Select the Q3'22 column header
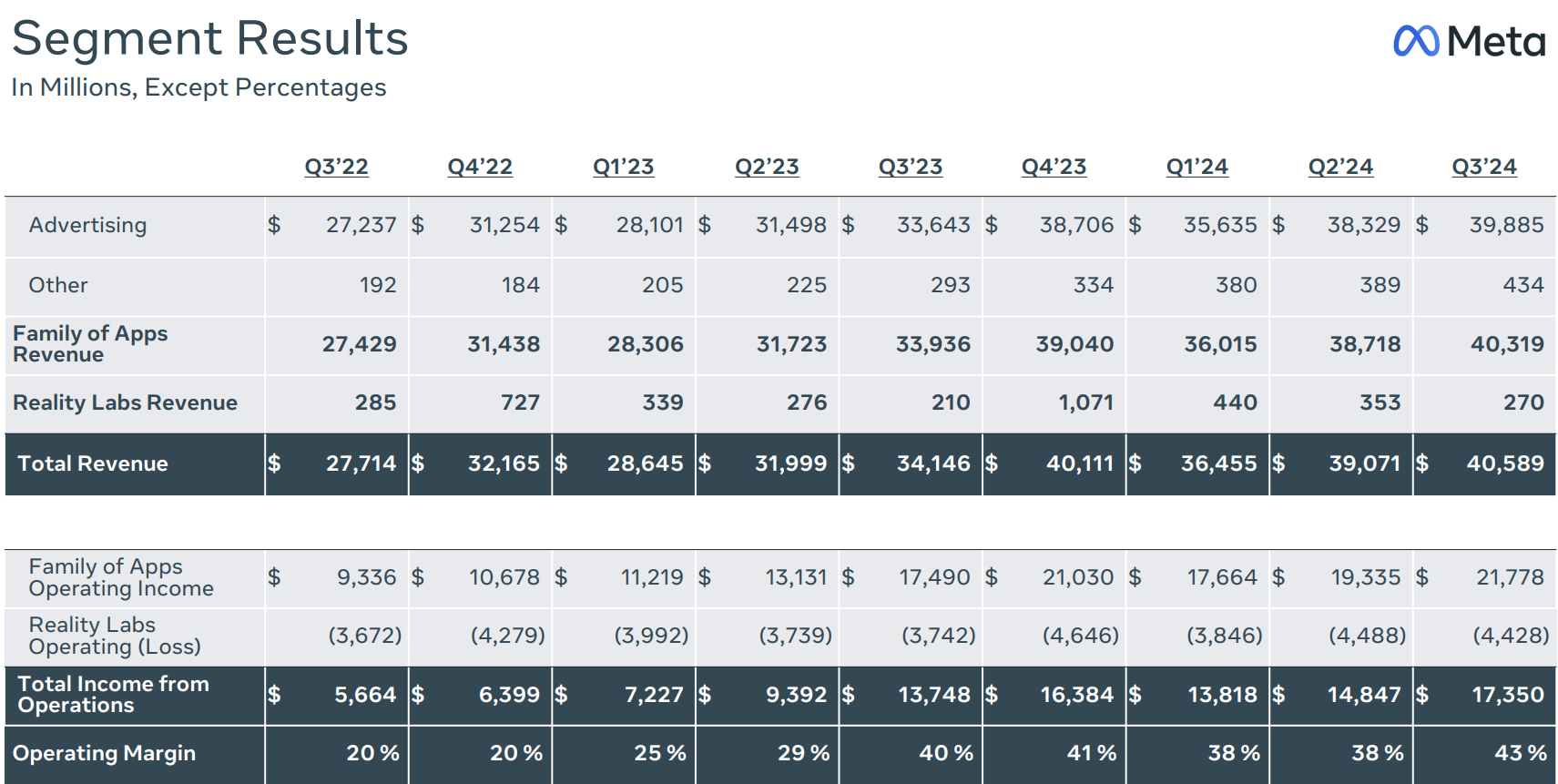1558x784 pixels. tap(336, 167)
